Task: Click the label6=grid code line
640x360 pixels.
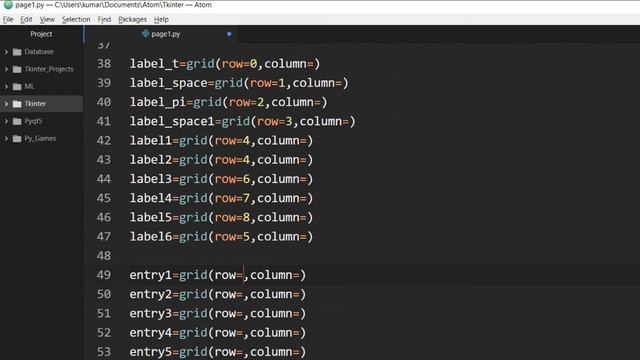Action: 221,236
